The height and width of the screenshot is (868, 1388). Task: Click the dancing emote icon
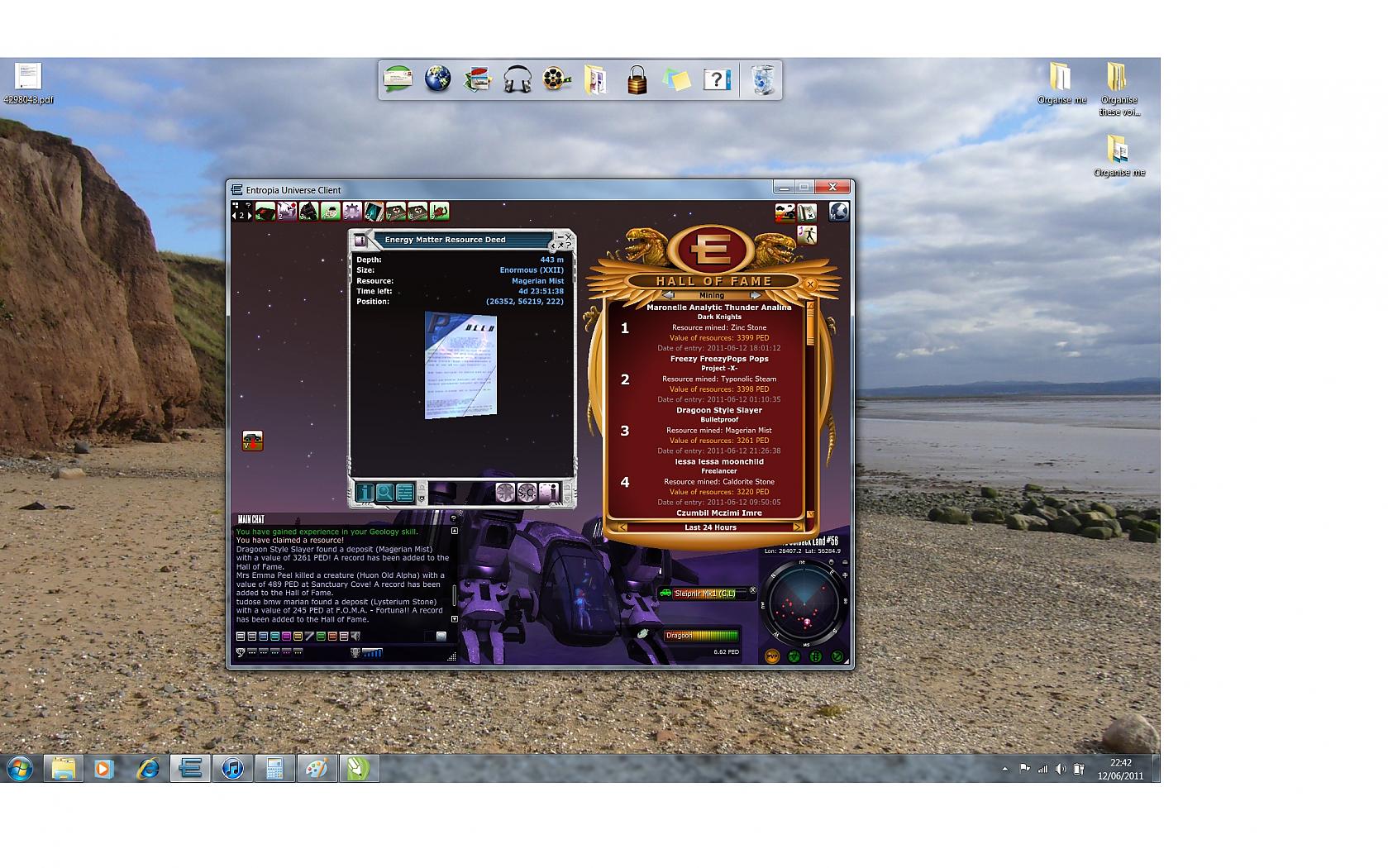pyautogui.click(x=807, y=235)
